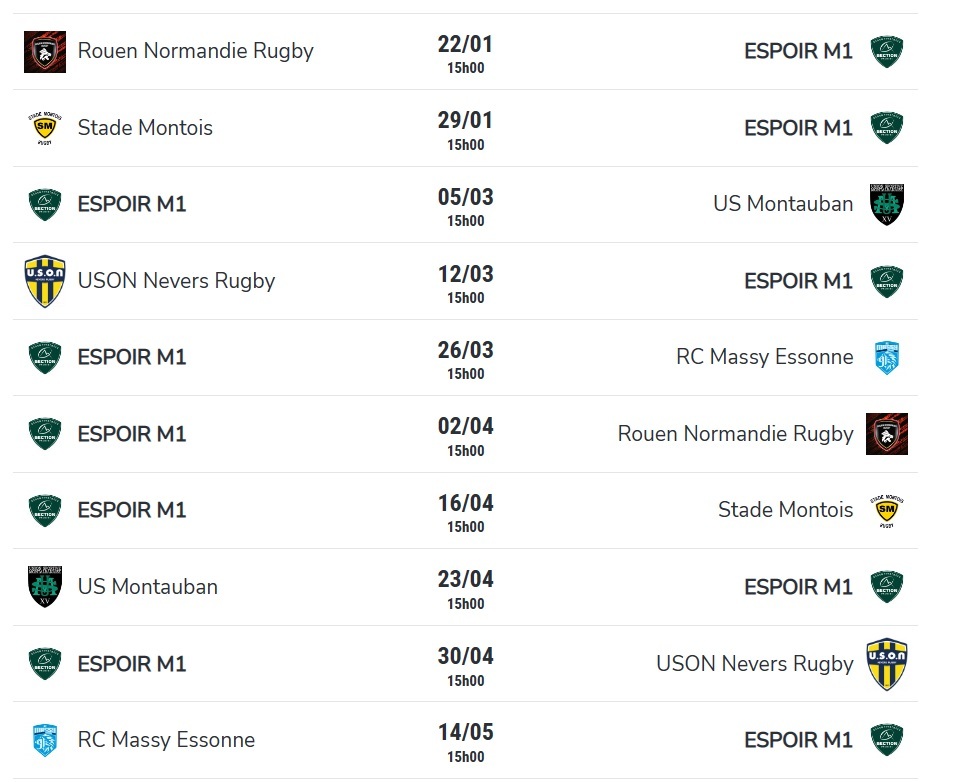Click US Montauban logo in 05/03 match
This screenshot has width=961, height=782.
click(887, 204)
